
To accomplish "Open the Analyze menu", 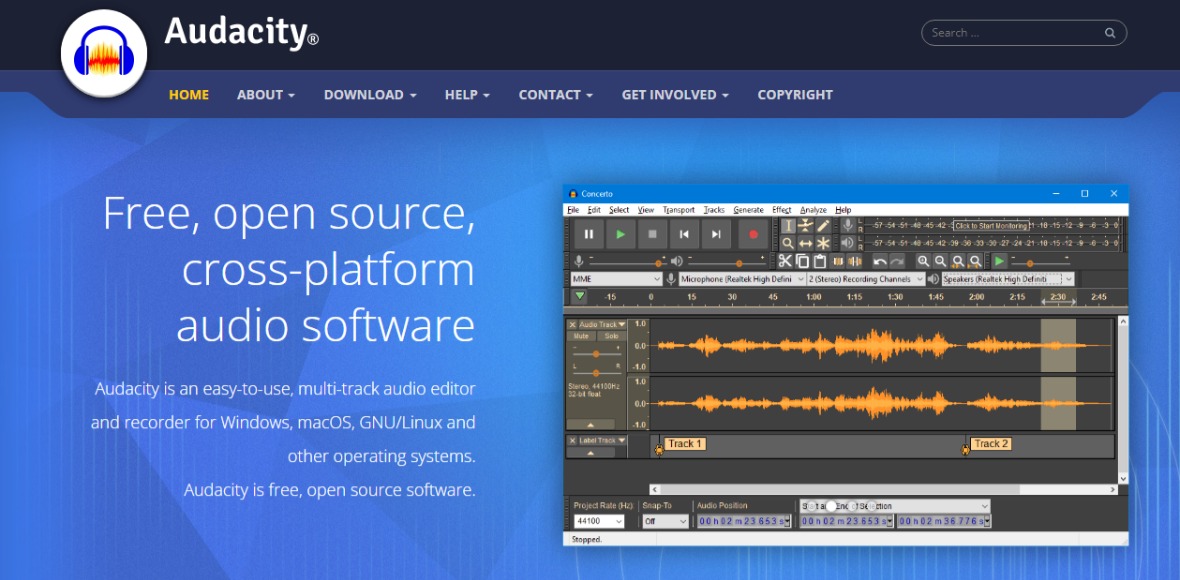I will [814, 210].
